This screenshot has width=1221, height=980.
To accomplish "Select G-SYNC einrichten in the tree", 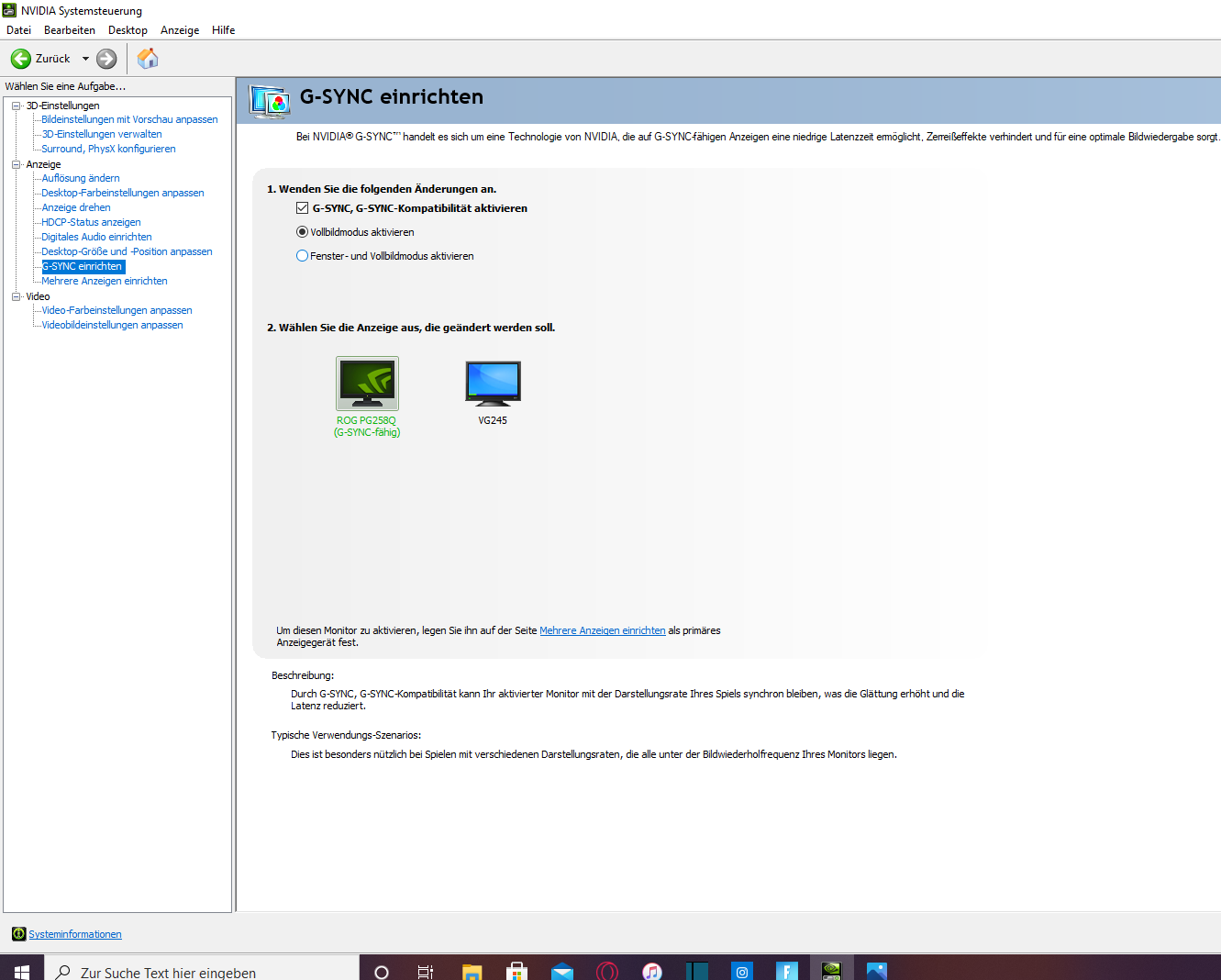I will [x=83, y=266].
